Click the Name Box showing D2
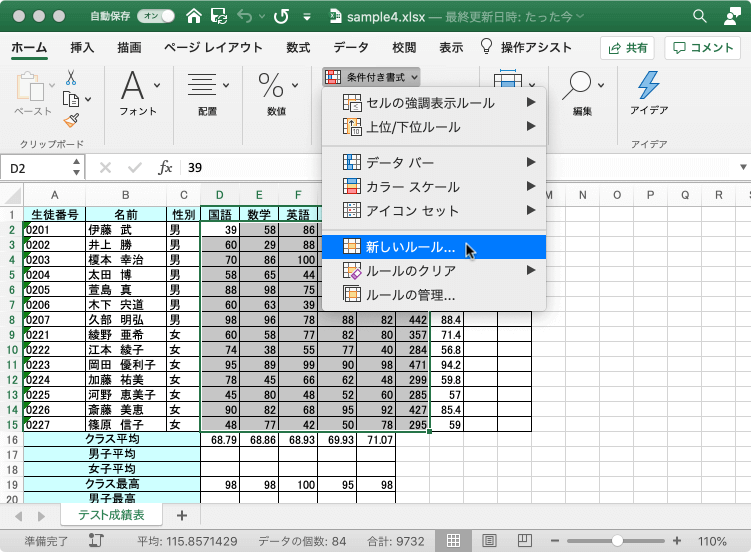Screen dimensions: 751x552 click(40, 168)
